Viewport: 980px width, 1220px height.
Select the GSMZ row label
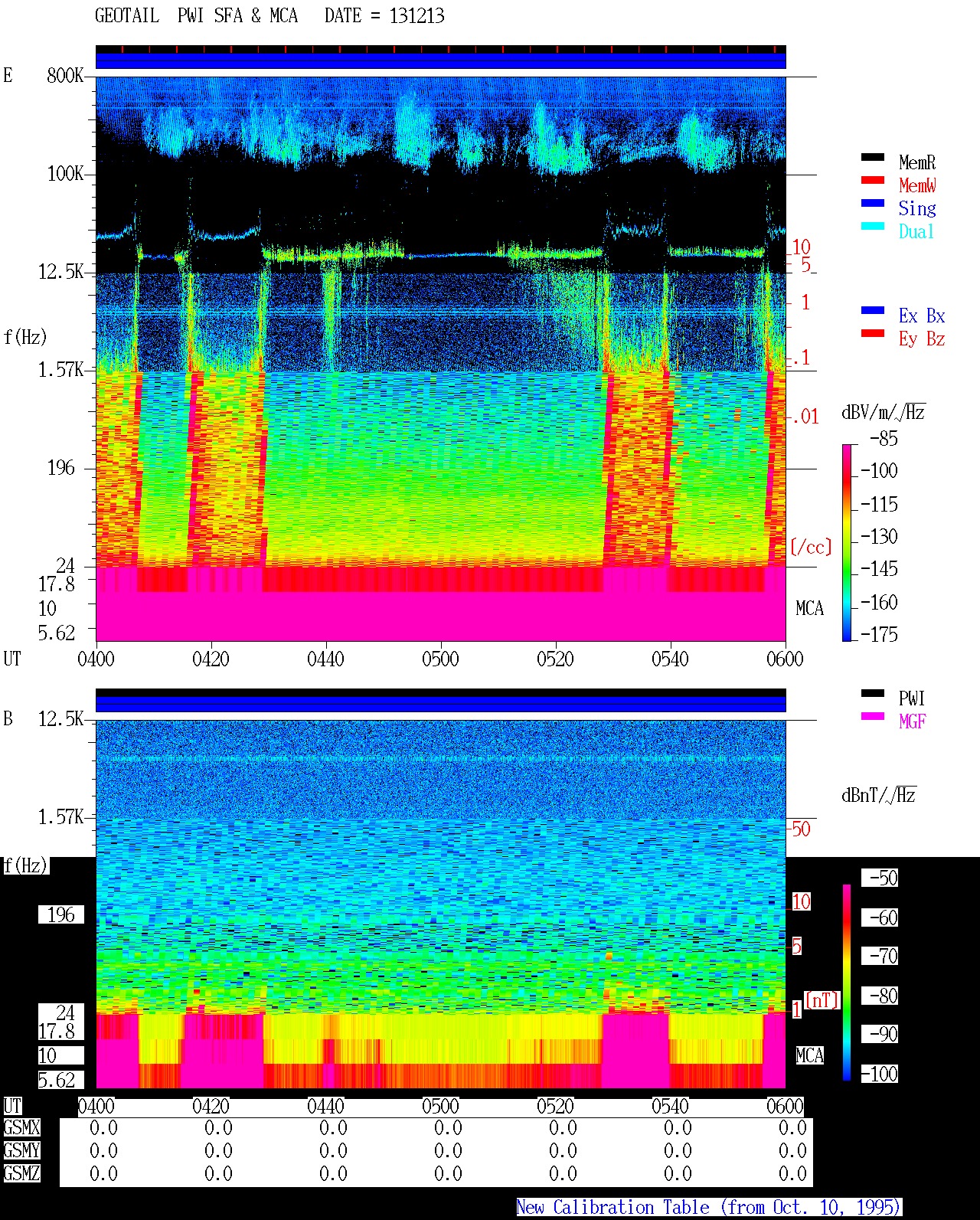pyautogui.click(x=21, y=1174)
